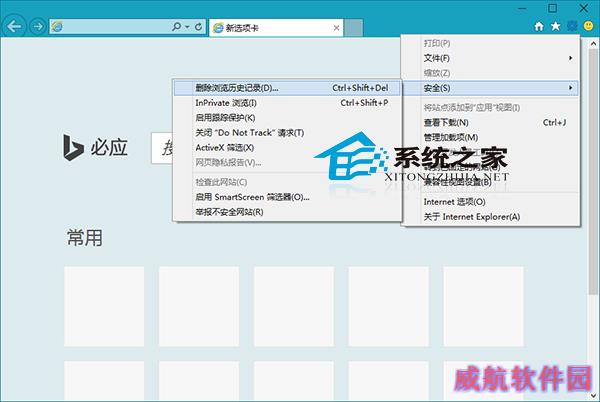This screenshot has width=600, height=402.
Task: Open the 安全(S) menu entry
Action: pyautogui.click(x=491, y=88)
